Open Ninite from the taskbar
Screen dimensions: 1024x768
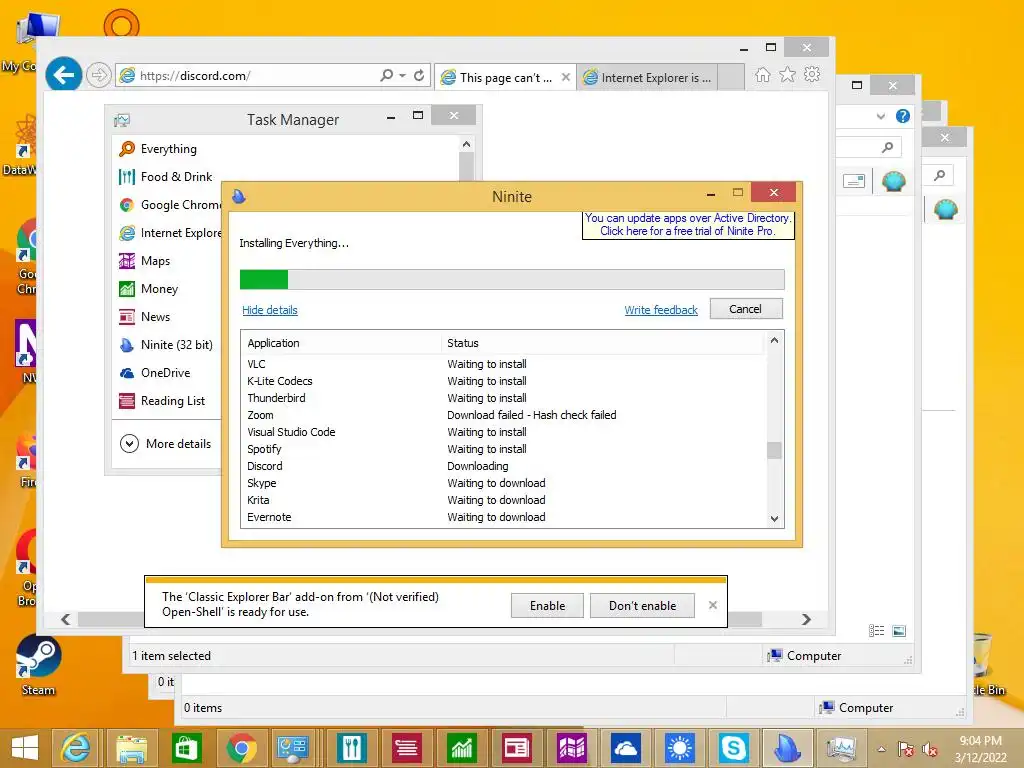point(787,748)
